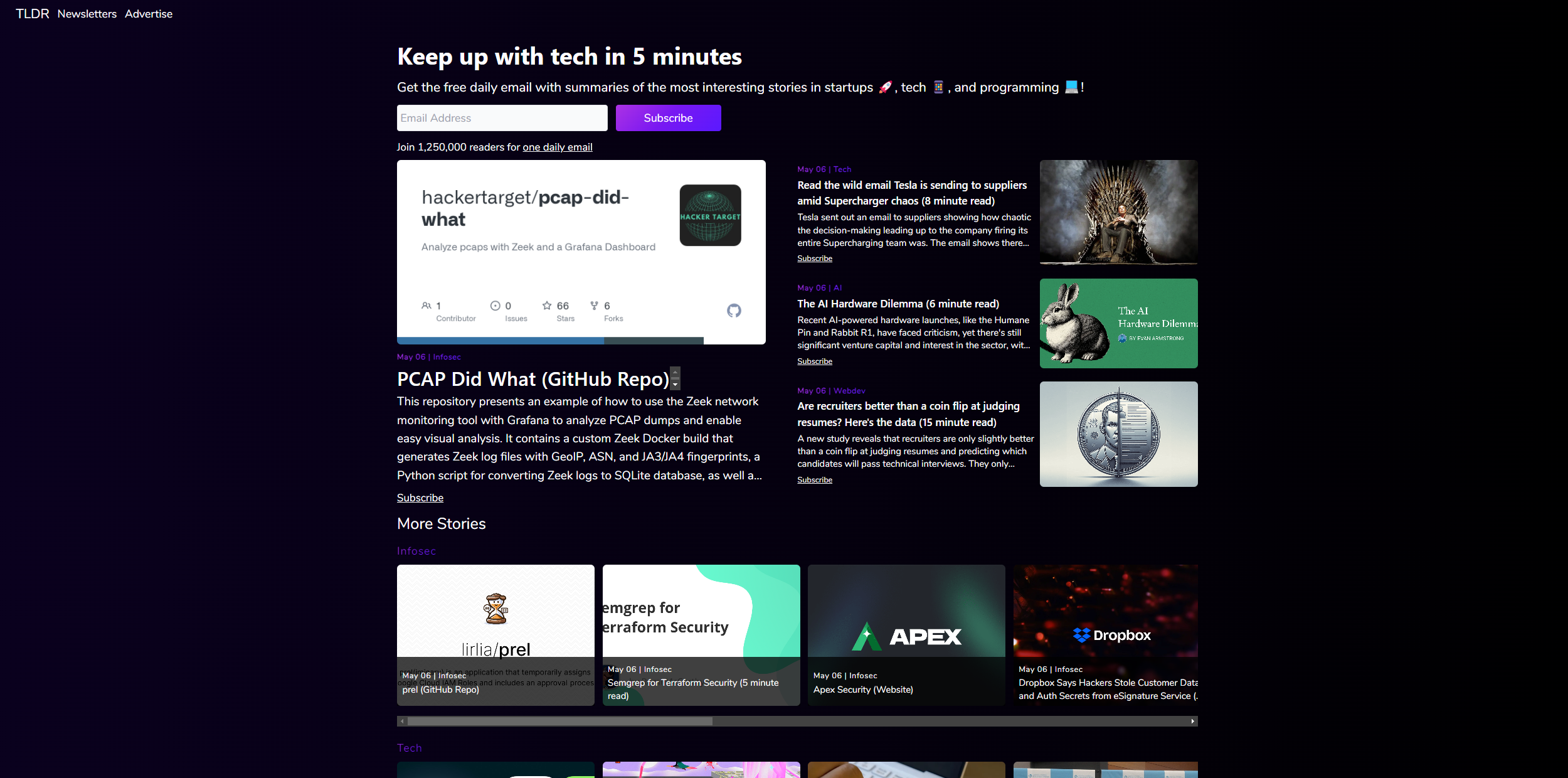Click the AI Hardware Dilemma rabbit thumbnail
This screenshot has width=1568, height=778.
pyautogui.click(x=1118, y=322)
